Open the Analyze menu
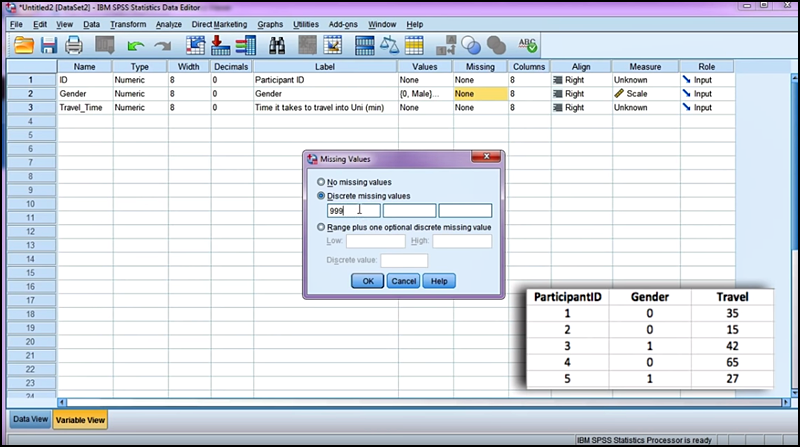The width and height of the screenshot is (800, 447). coord(169,24)
